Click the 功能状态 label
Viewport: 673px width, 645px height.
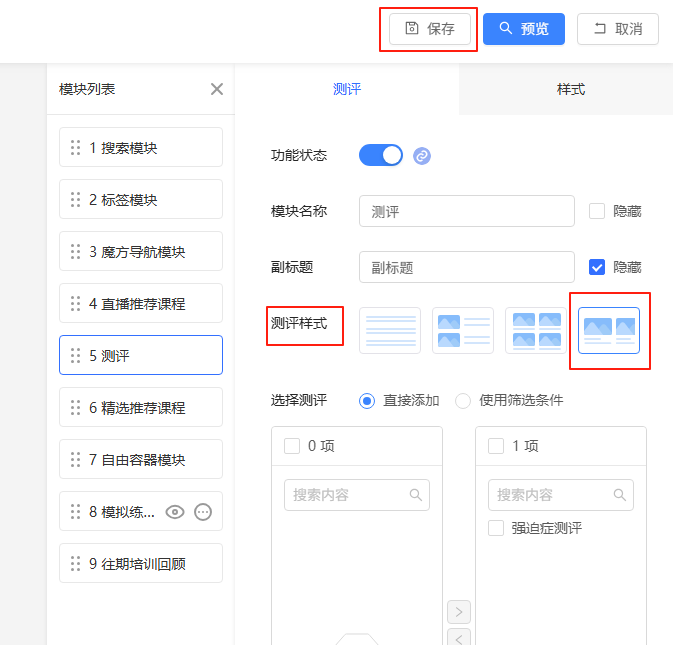[299, 155]
